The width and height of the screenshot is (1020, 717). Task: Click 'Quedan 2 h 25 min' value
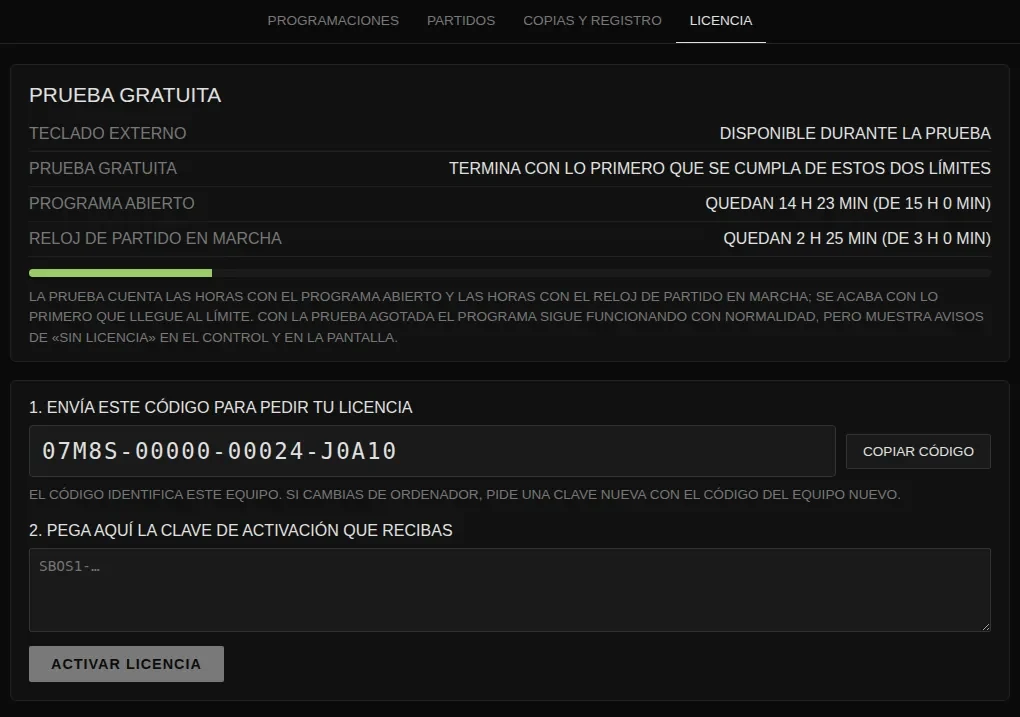857,239
